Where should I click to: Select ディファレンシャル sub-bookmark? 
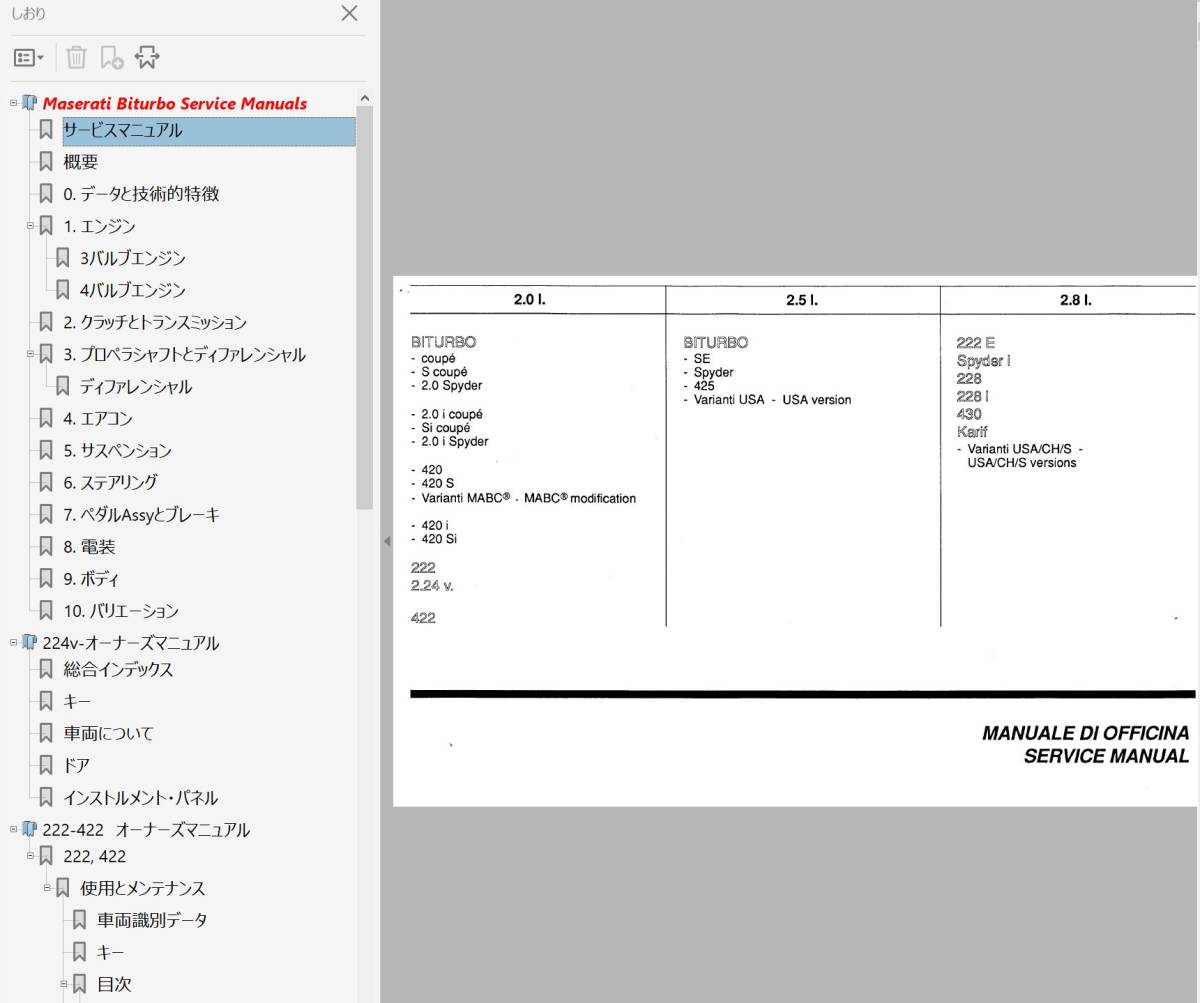pos(136,386)
